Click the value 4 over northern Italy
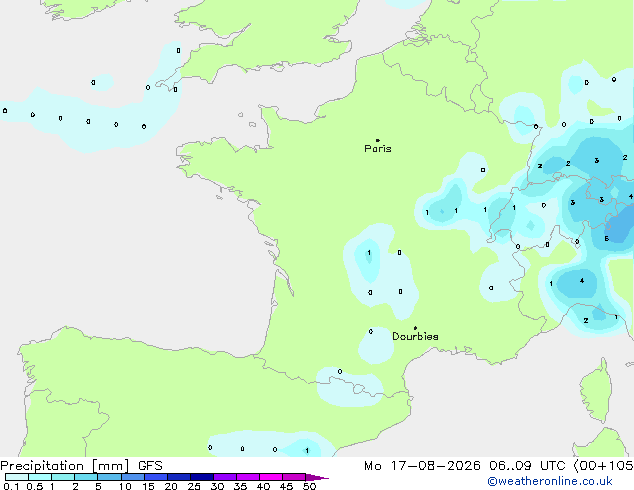The image size is (634, 490). (582, 281)
